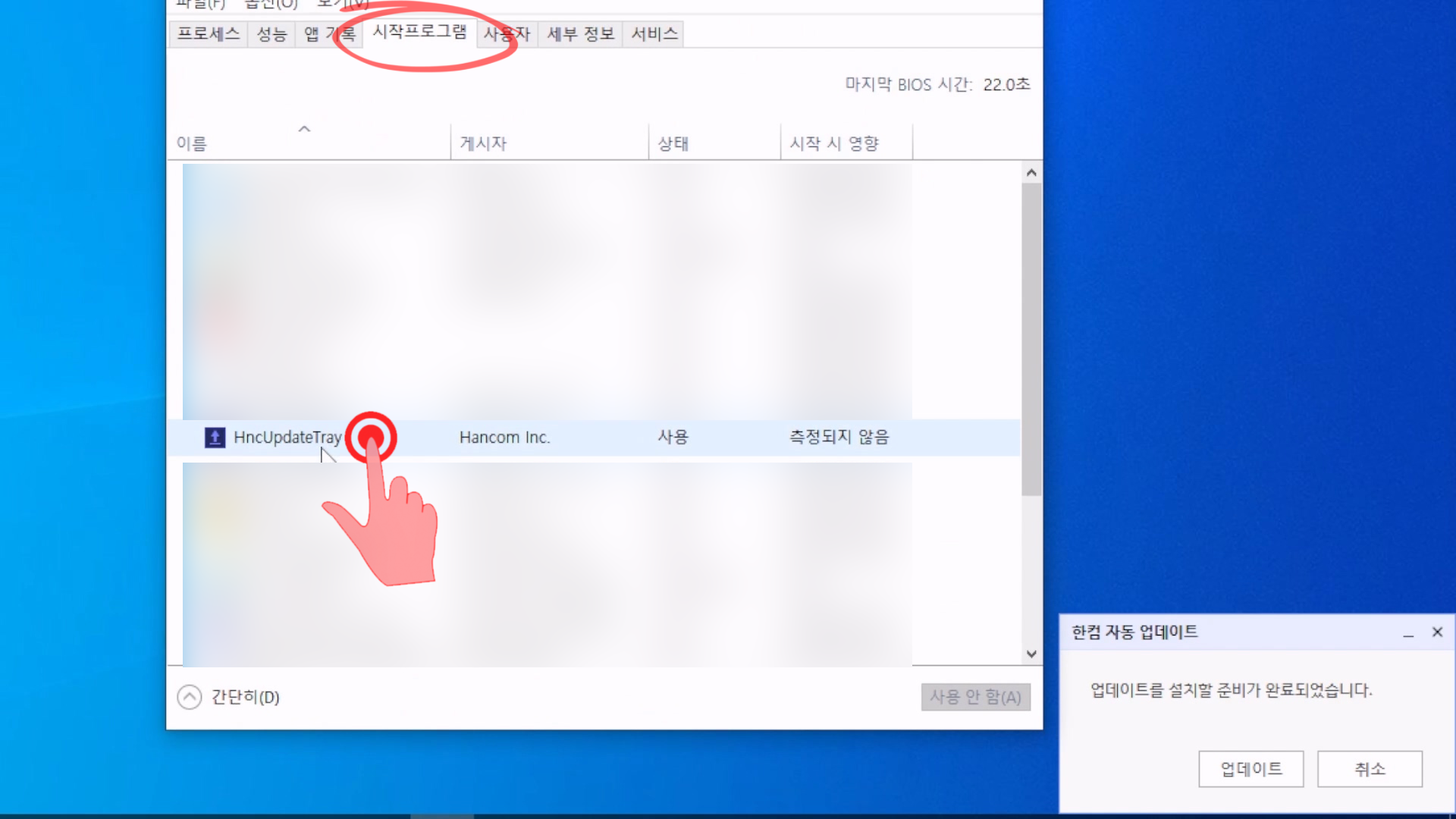
Task: Switch to the 프로세스 tab
Action: tap(208, 34)
